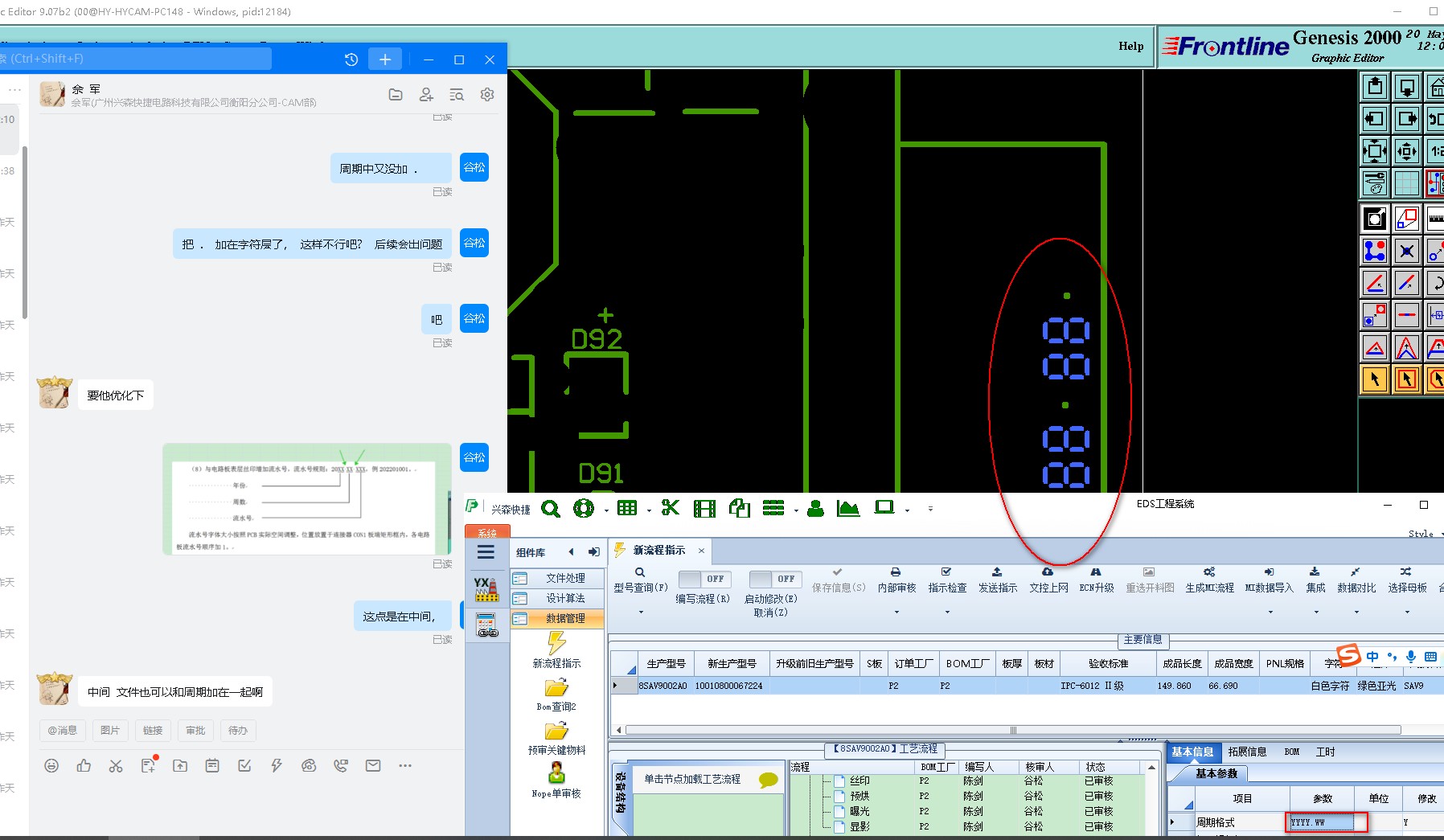Click the 审批 filter button
This screenshot has width=1444, height=840.
click(195, 731)
